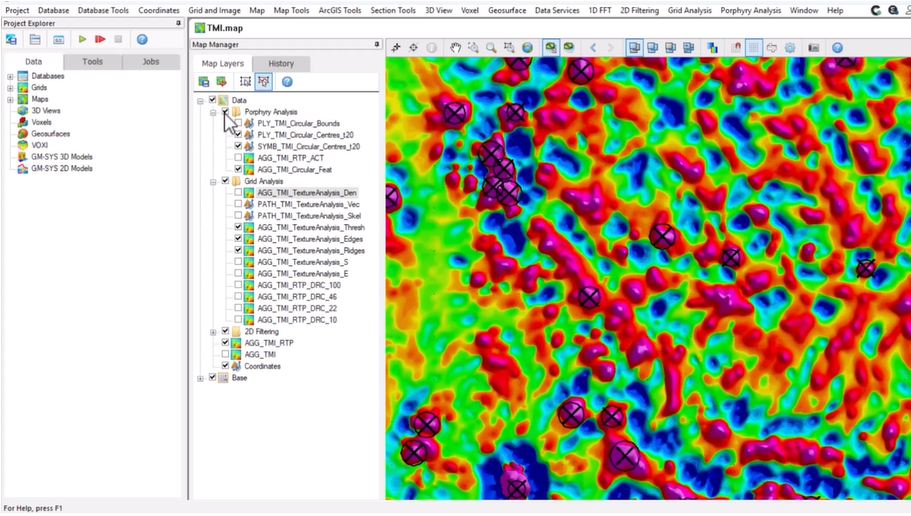Select the PATH_TMI_TextureAnalysis_Skel layer row

[309, 216]
